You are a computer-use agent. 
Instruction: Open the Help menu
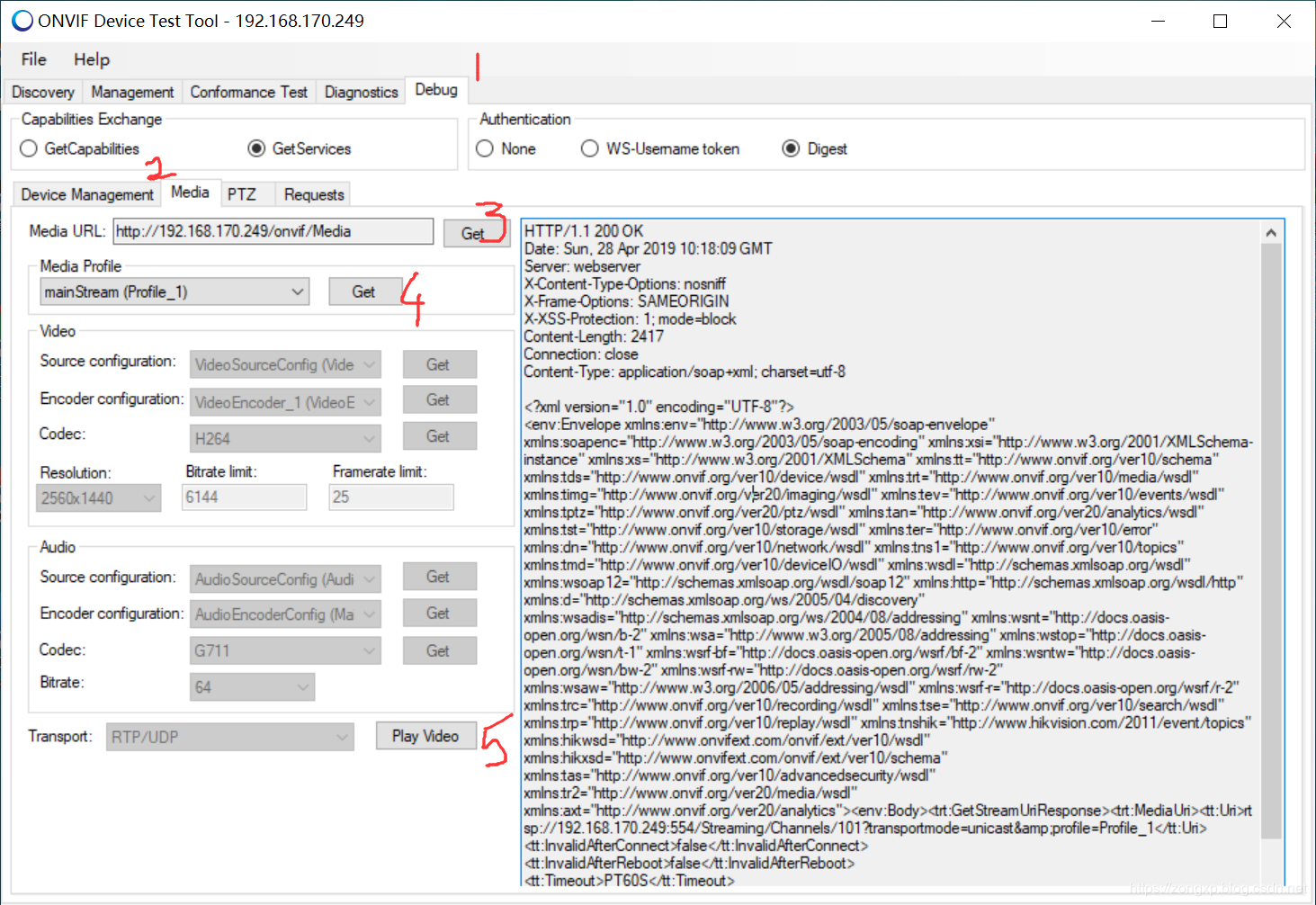[92, 59]
